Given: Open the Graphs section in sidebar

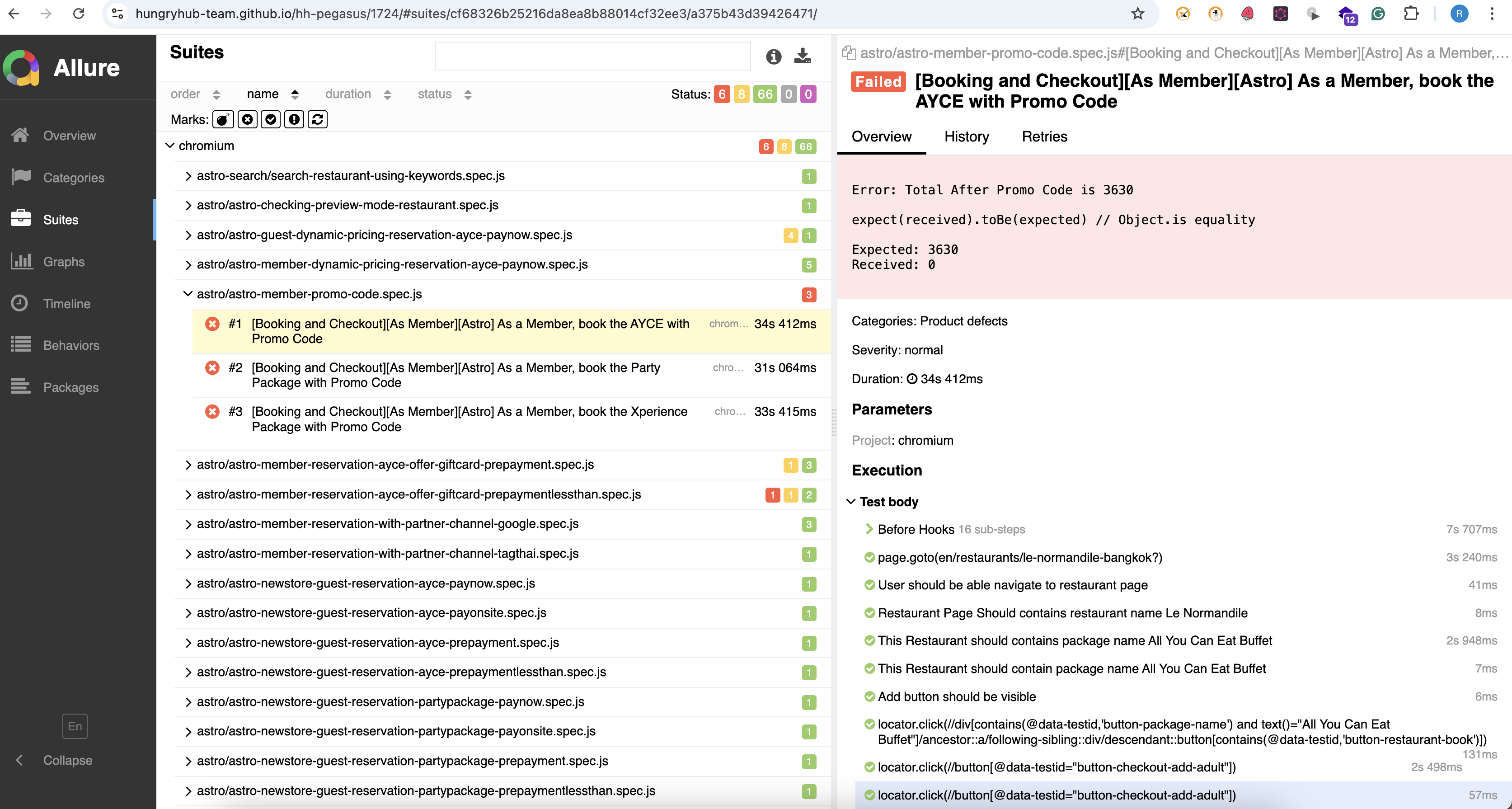Looking at the screenshot, I should pos(63,261).
